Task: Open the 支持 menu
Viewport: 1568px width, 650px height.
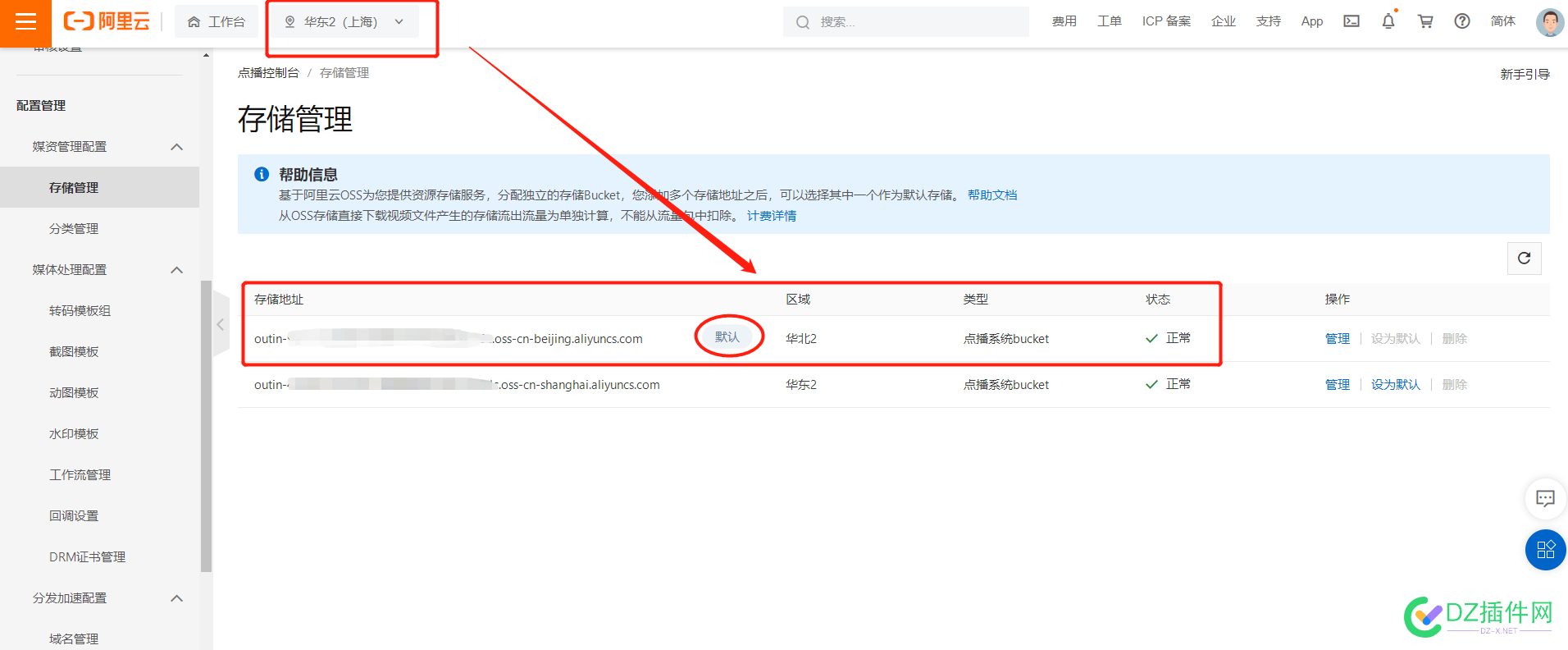Action: (1269, 21)
